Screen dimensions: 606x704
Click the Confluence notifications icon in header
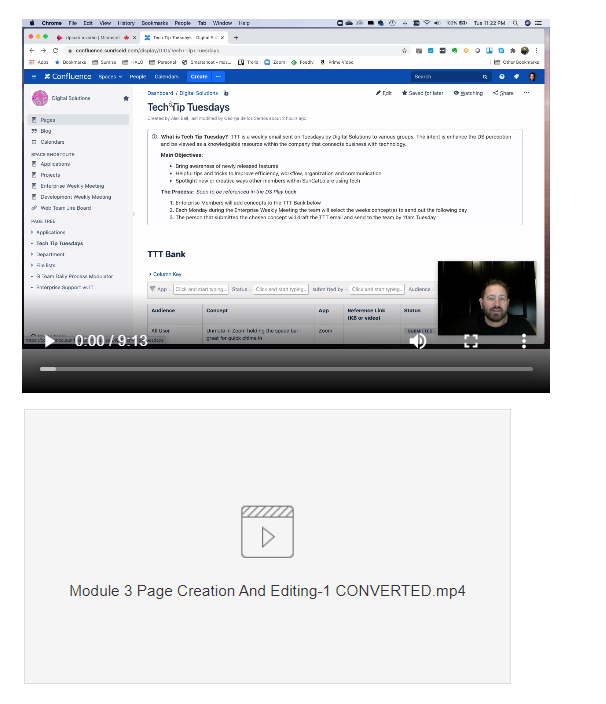(x=516, y=77)
